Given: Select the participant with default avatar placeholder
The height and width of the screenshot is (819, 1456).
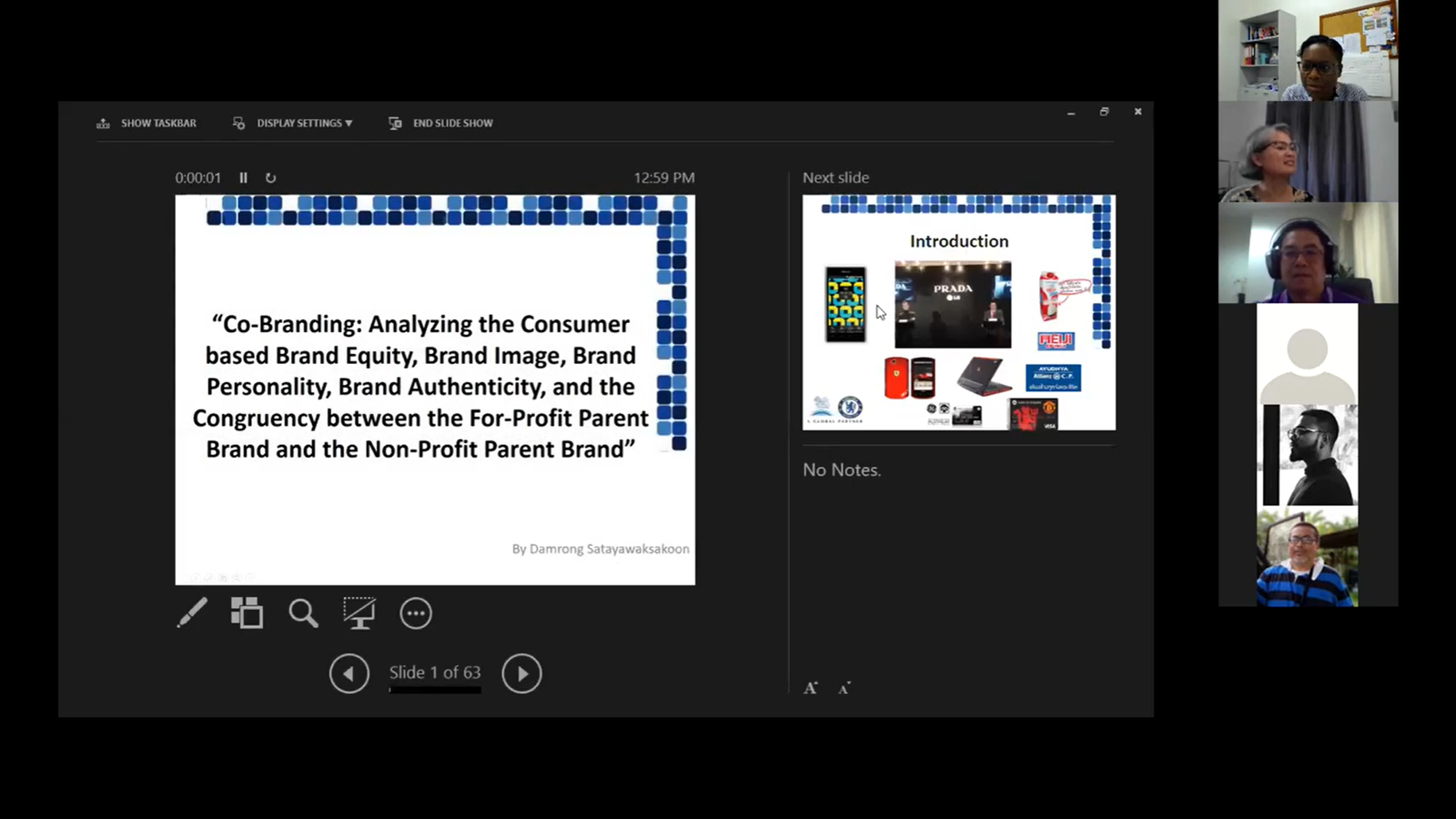Looking at the screenshot, I should (1307, 353).
